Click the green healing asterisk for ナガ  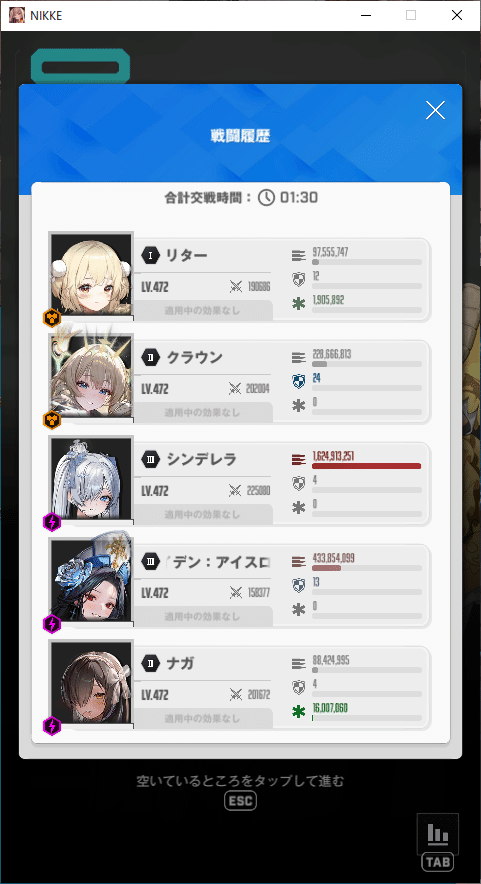tap(298, 712)
